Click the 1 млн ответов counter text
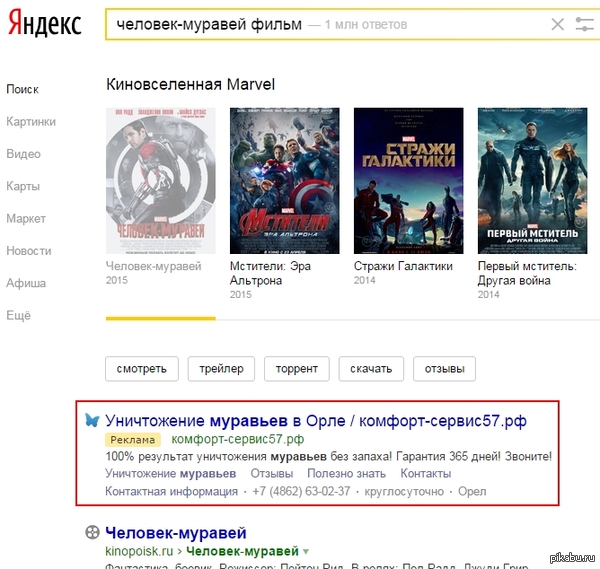 (366, 25)
